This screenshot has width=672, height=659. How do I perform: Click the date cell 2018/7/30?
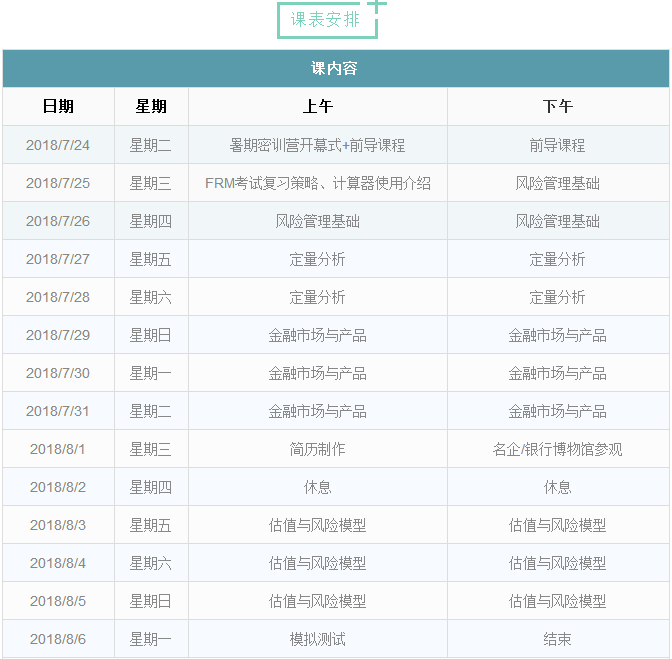tap(58, 373)
